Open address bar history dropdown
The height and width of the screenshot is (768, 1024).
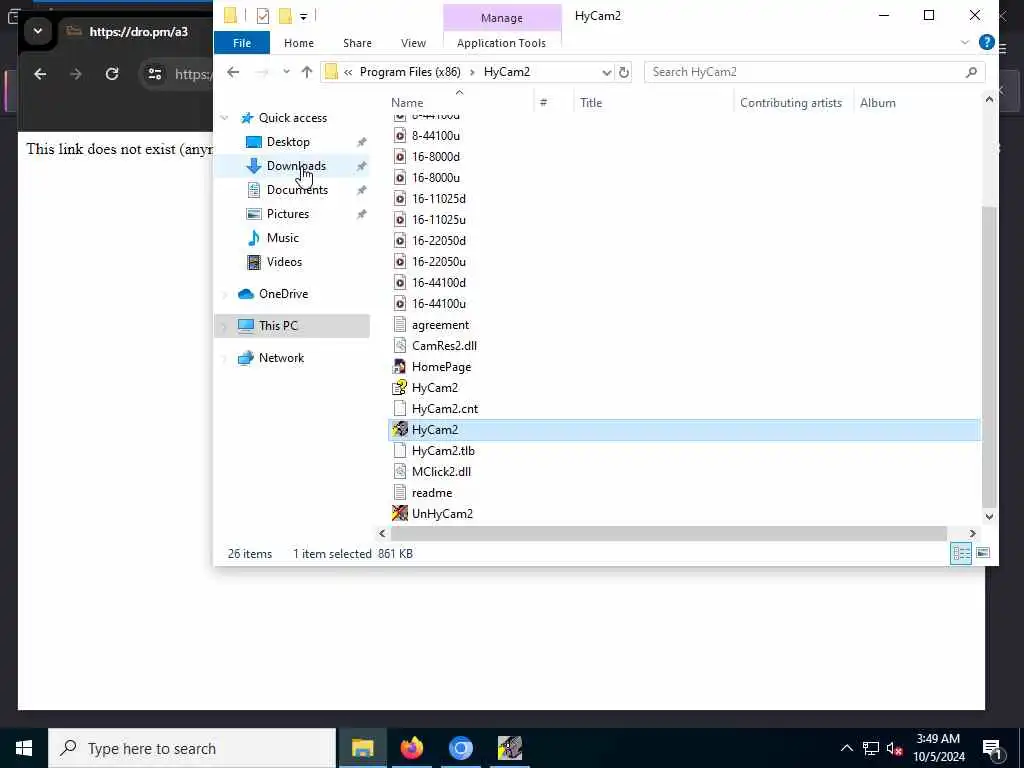(606, 72)
